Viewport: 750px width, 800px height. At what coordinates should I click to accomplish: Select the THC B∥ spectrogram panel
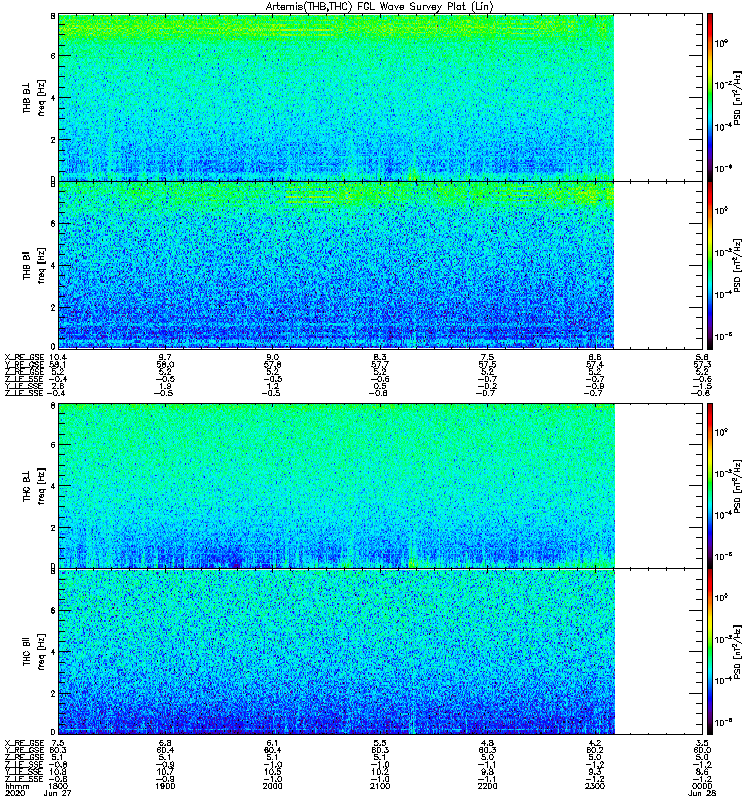click(381, 652)
